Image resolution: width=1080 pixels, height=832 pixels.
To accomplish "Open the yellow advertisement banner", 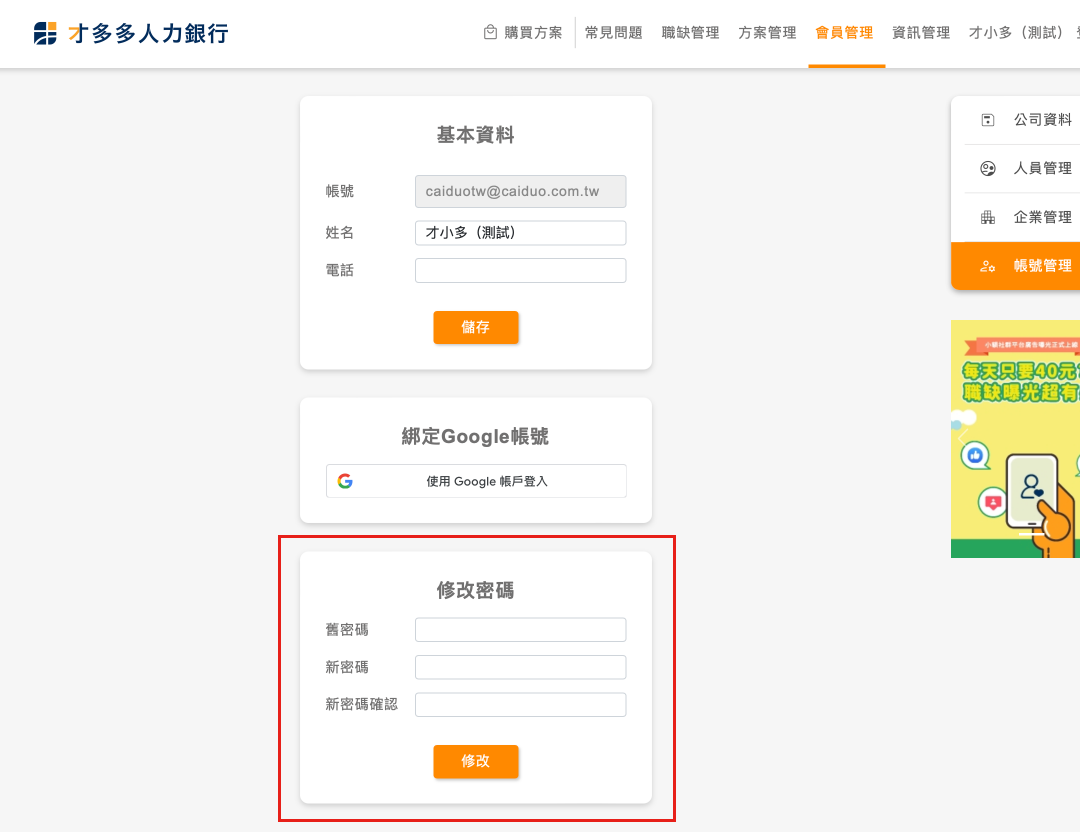I will tap(1015, 438).
